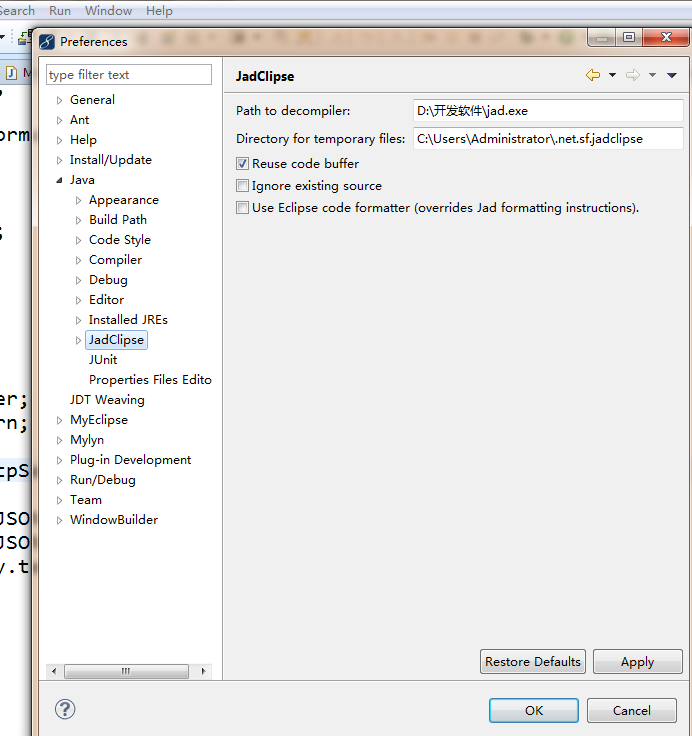Enable Ignore existing source checkbox

pos(242,186)
